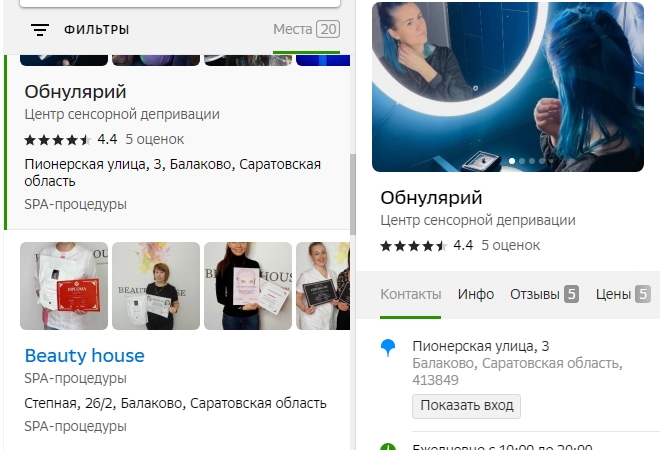Open the Цены tab
The height and width of the screenshot is (450, 660).
point(623,294)
